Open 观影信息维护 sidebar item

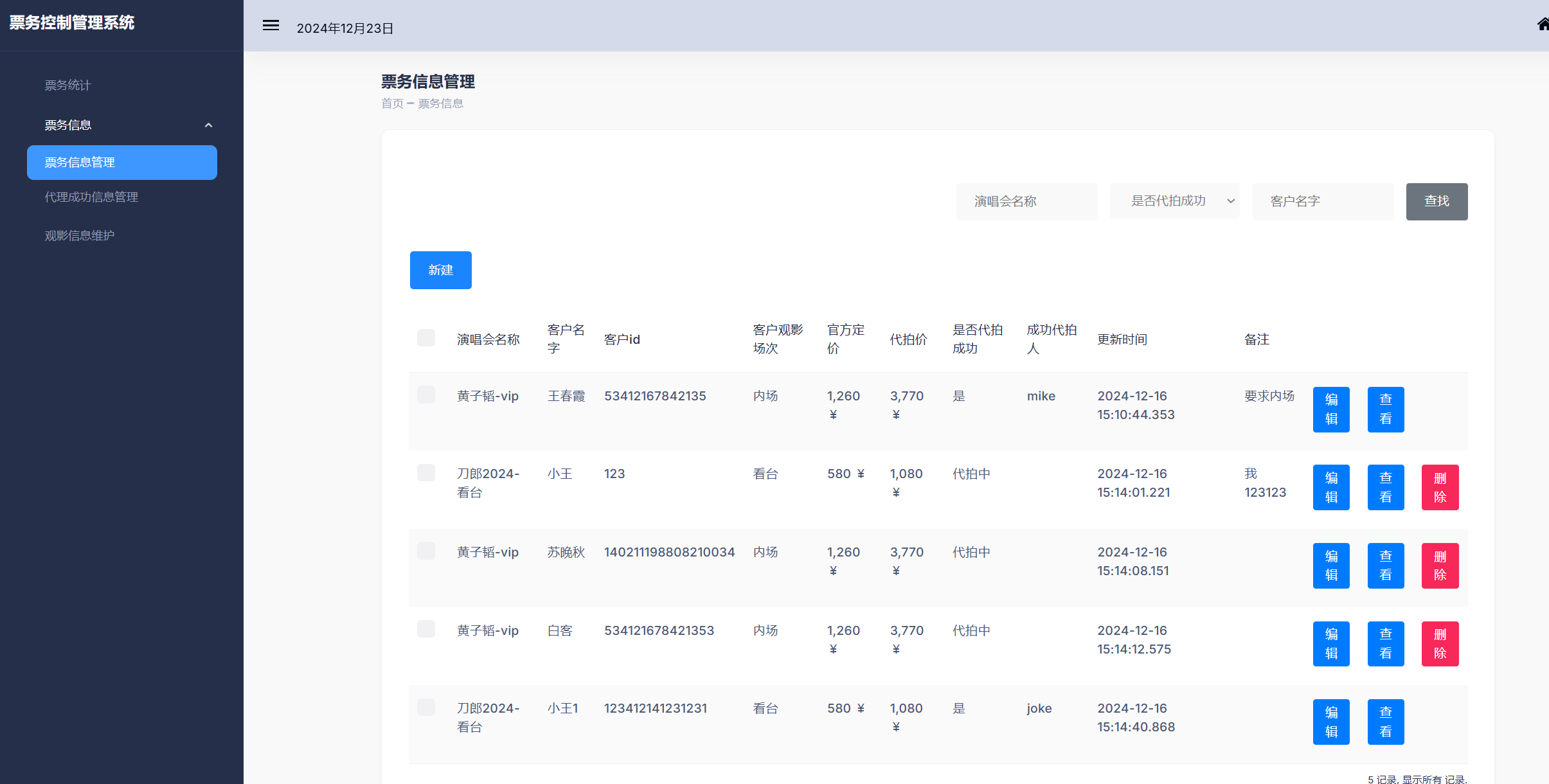[x=80, y=236]
